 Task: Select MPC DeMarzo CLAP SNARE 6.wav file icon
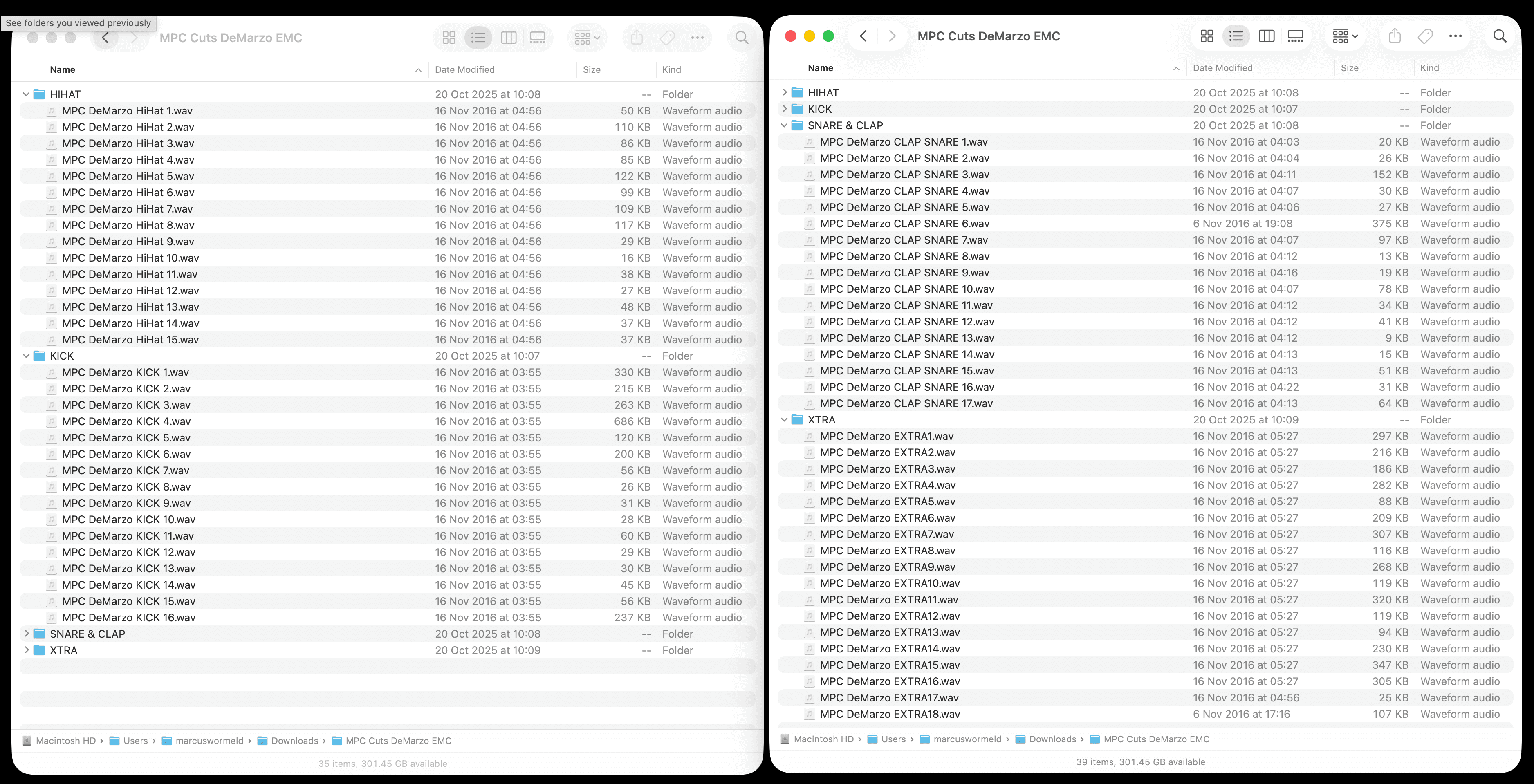(x=809, y=224)
